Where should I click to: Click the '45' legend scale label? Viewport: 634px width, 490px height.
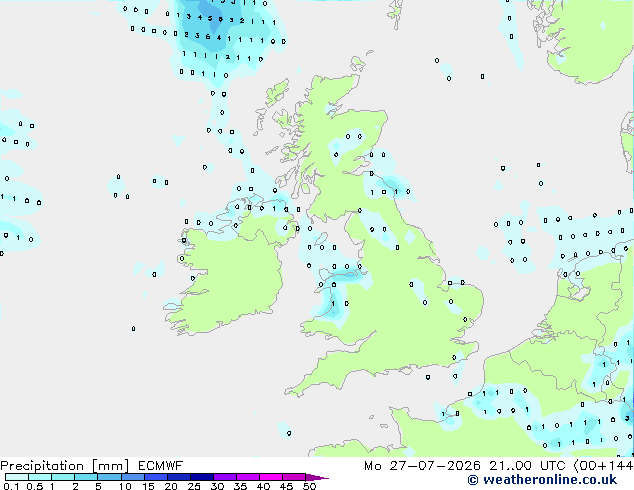(286, 486)
